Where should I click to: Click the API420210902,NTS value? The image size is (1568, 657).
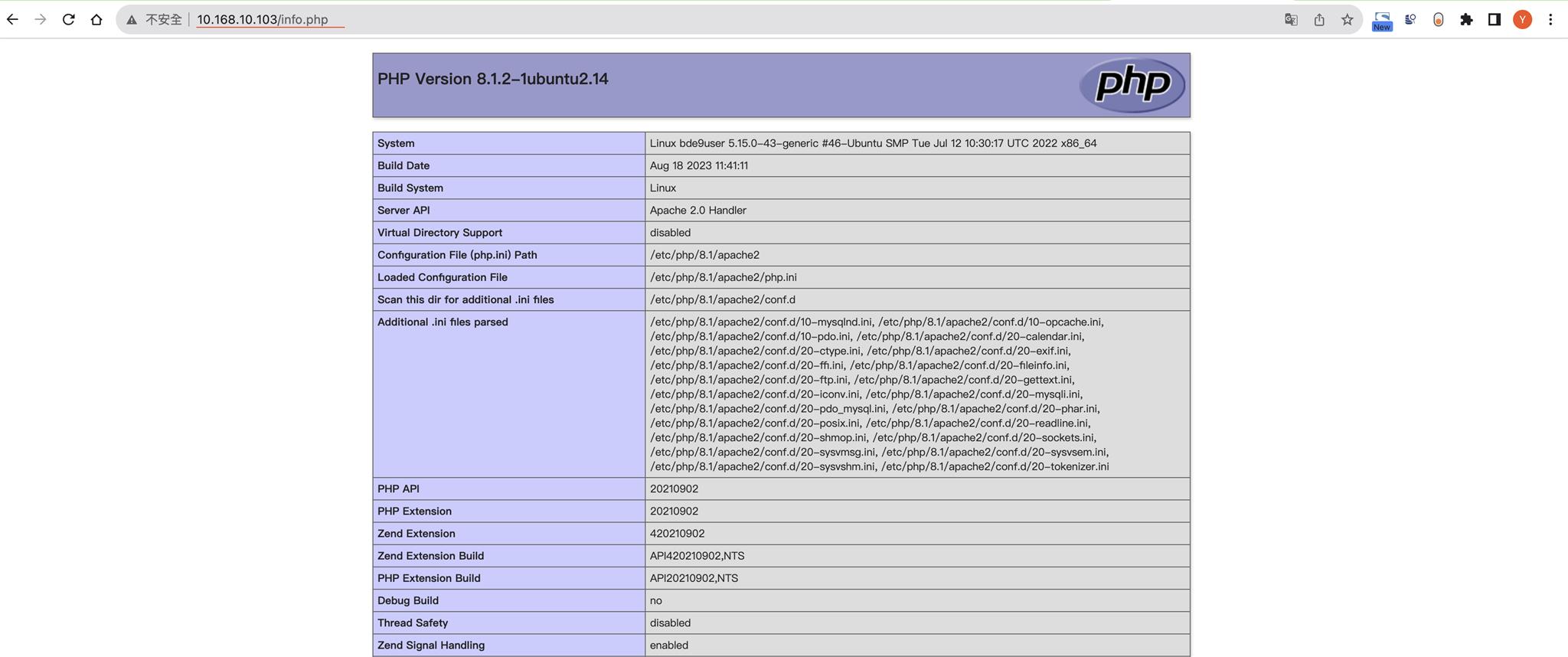coord(697,556)
